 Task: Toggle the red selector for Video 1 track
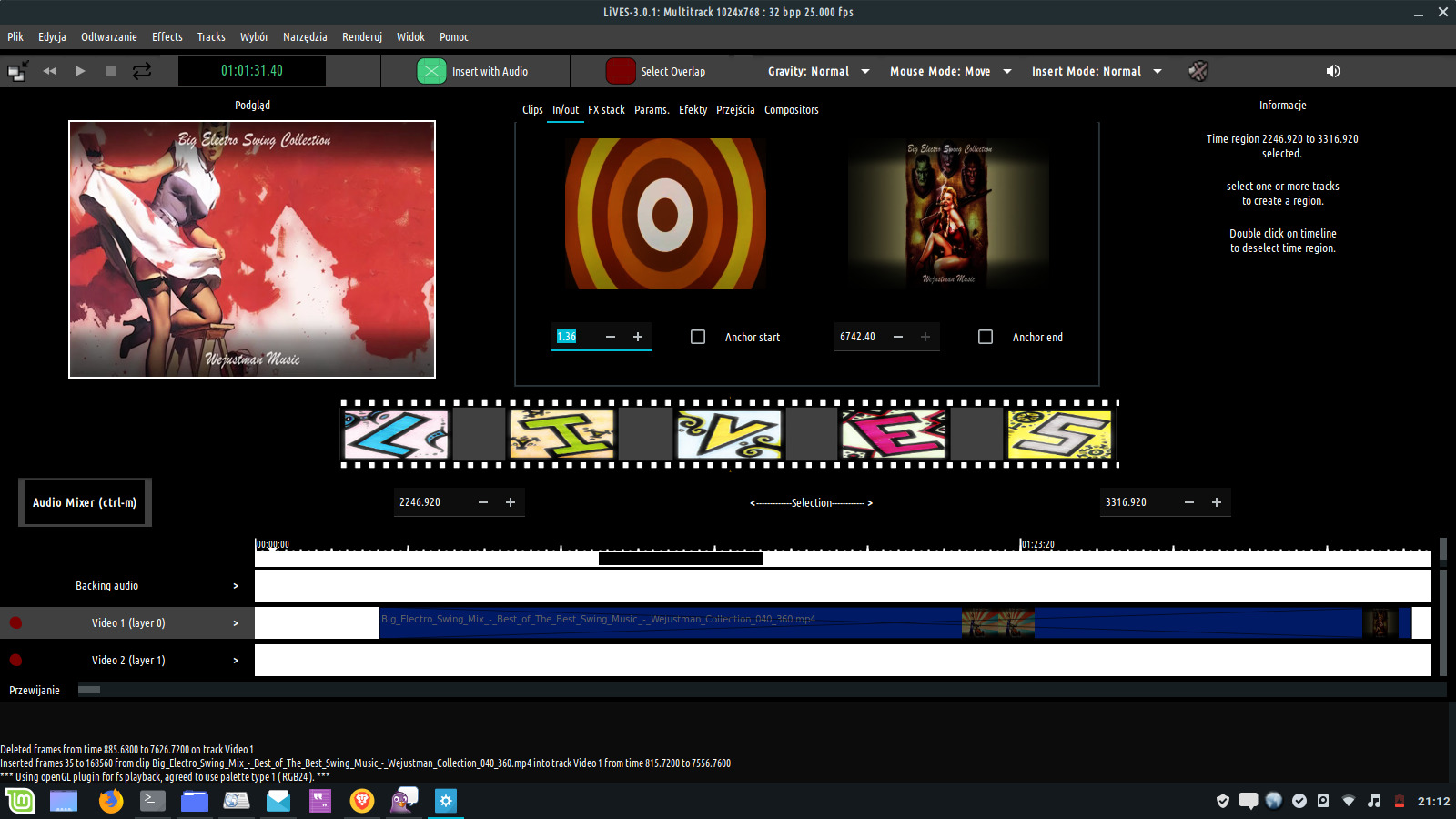click(15, 623)
